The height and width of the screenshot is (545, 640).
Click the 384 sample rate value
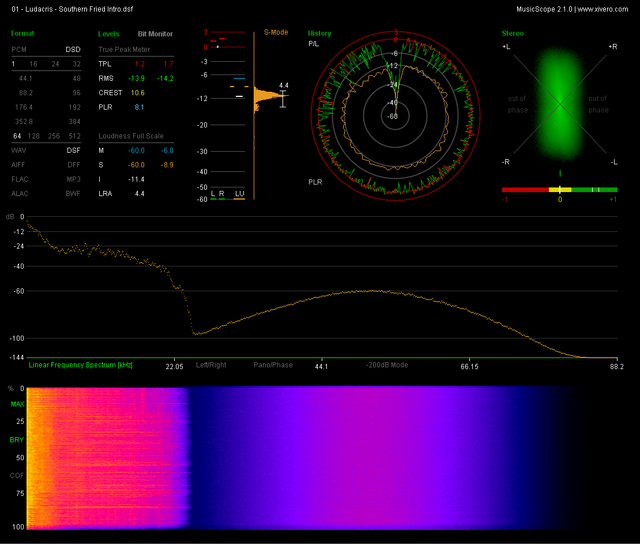[x=75, y=122]
